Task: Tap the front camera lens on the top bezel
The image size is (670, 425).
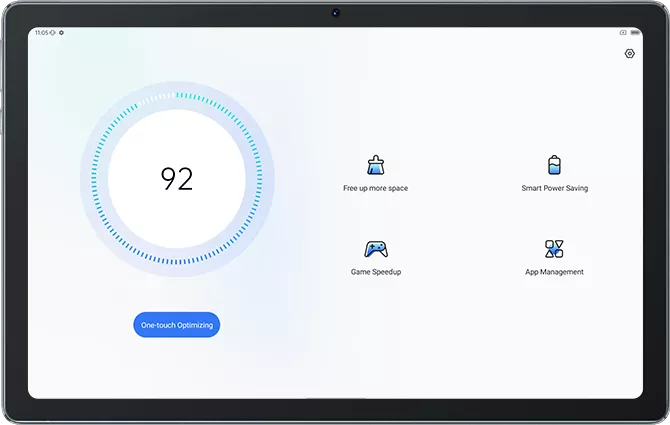Action: click(335, 13)
